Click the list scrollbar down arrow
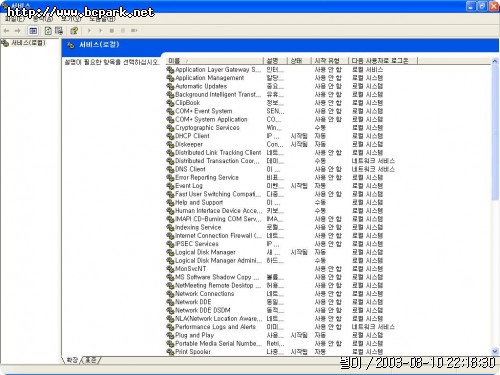The image size is (500, 375). (x=495, y=351)
